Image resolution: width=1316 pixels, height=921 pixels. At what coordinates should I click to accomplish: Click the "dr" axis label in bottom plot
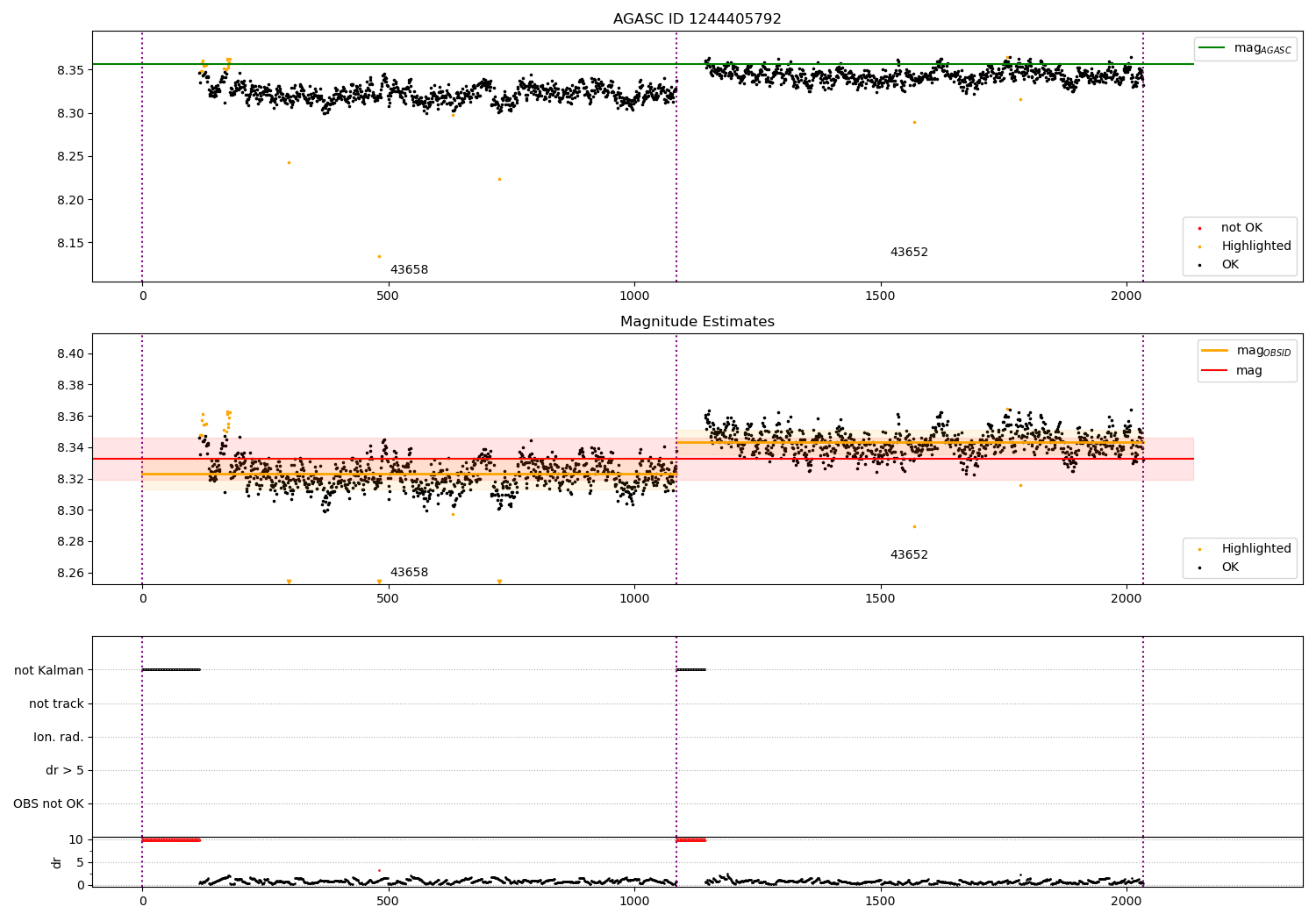click(x=57, y=862)
